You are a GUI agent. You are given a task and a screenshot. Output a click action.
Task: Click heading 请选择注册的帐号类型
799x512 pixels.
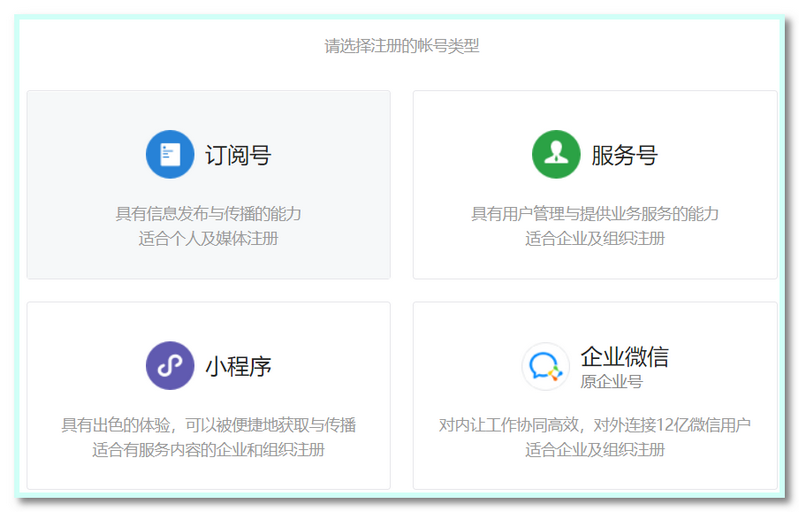tap(402, 46)
